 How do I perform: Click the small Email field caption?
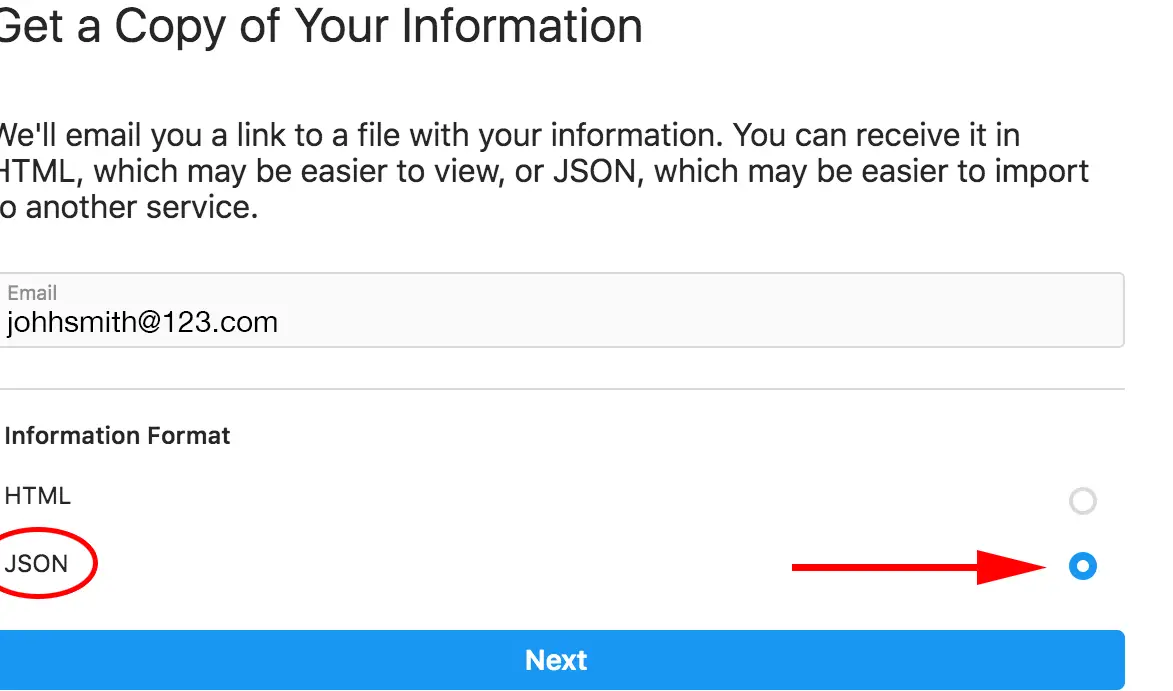point(32,292)
